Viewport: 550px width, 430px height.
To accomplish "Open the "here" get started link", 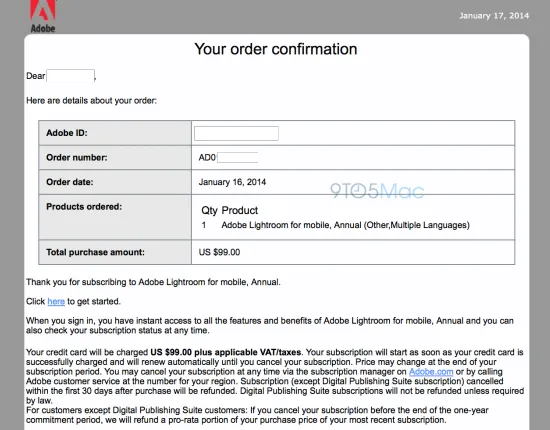I will 56,301.
